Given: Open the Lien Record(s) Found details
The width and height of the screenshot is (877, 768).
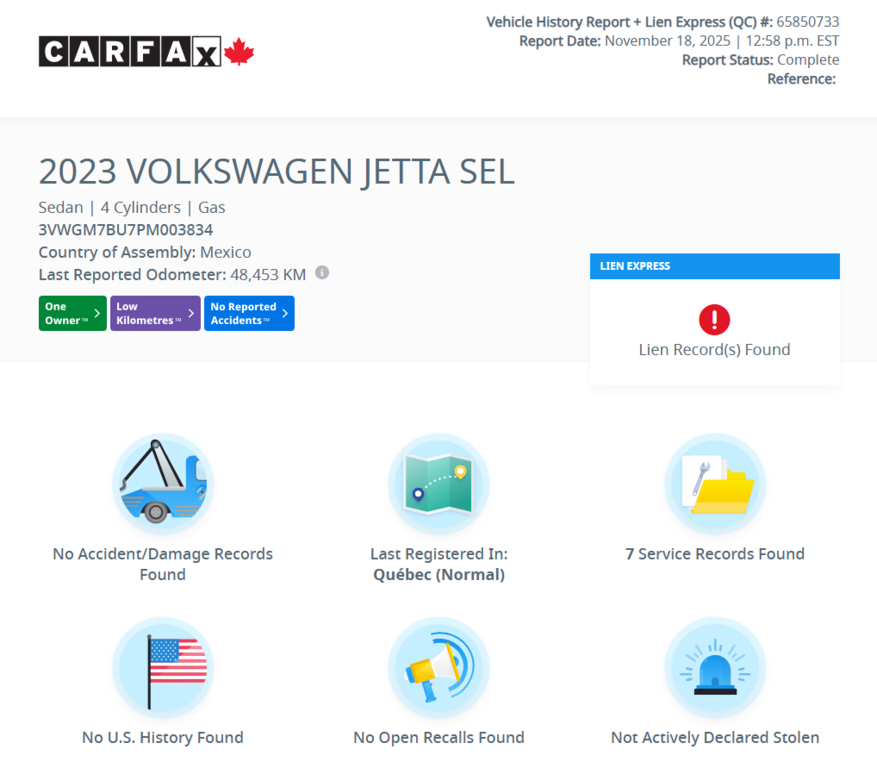Looking at the screenshot, I should 714,349.
